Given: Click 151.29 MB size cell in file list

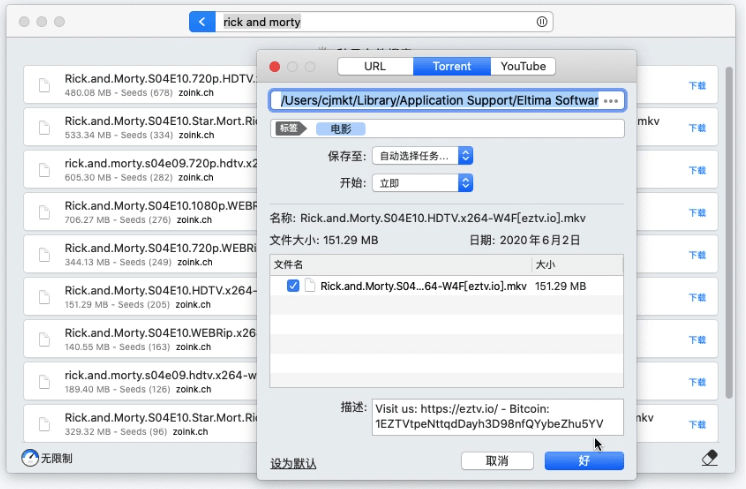Looking at the screenshot, I should tap(560, 286).
